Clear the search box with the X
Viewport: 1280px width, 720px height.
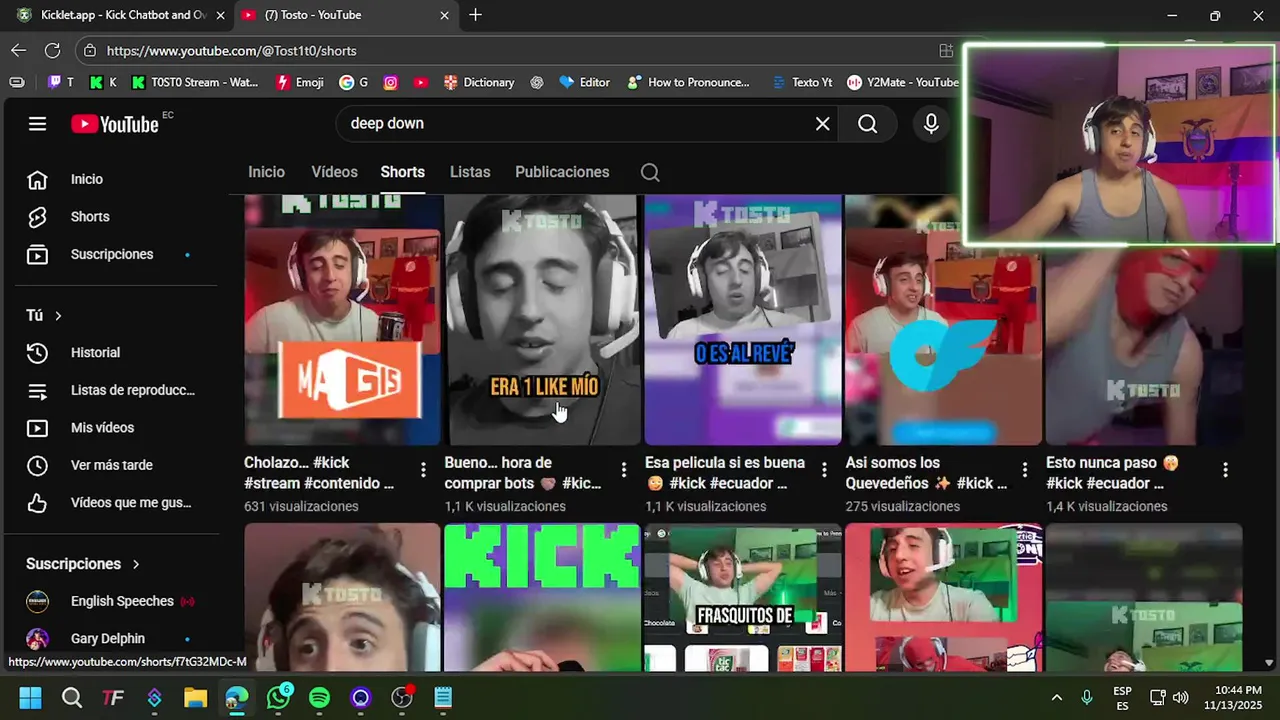pyautogui.click(x=822, y=124)
